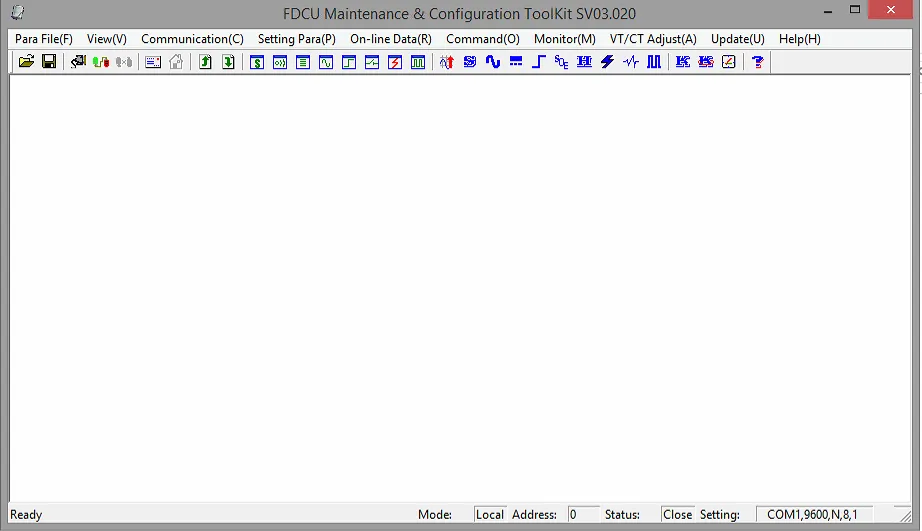Open the window icon with sine wave
Image resolution: width=922 pixels, height=531 pixels.
click(x=326, y=62)
